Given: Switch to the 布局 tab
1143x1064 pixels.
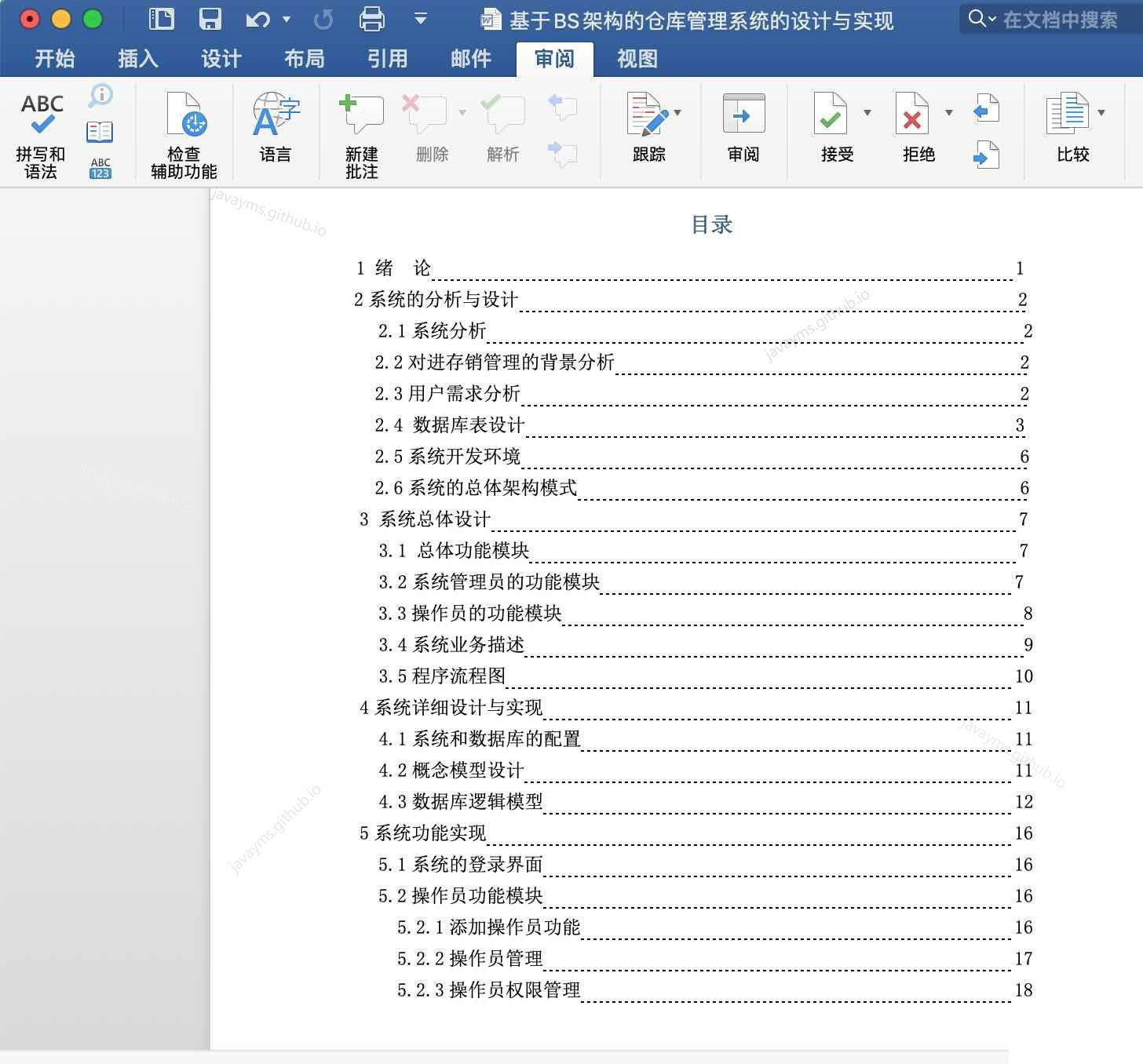Looking at the screenshot, I should pos(305,58).
